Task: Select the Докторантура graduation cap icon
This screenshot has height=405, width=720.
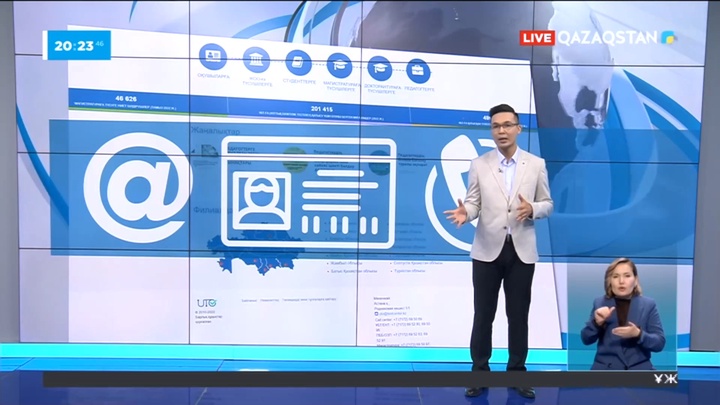Action: click(380, 68)
